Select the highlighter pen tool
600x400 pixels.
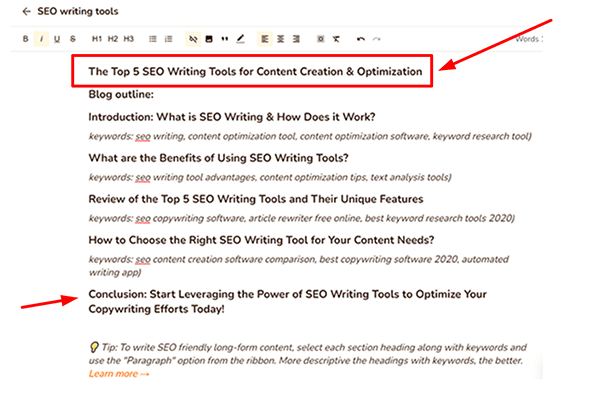(x=240, y=39)
